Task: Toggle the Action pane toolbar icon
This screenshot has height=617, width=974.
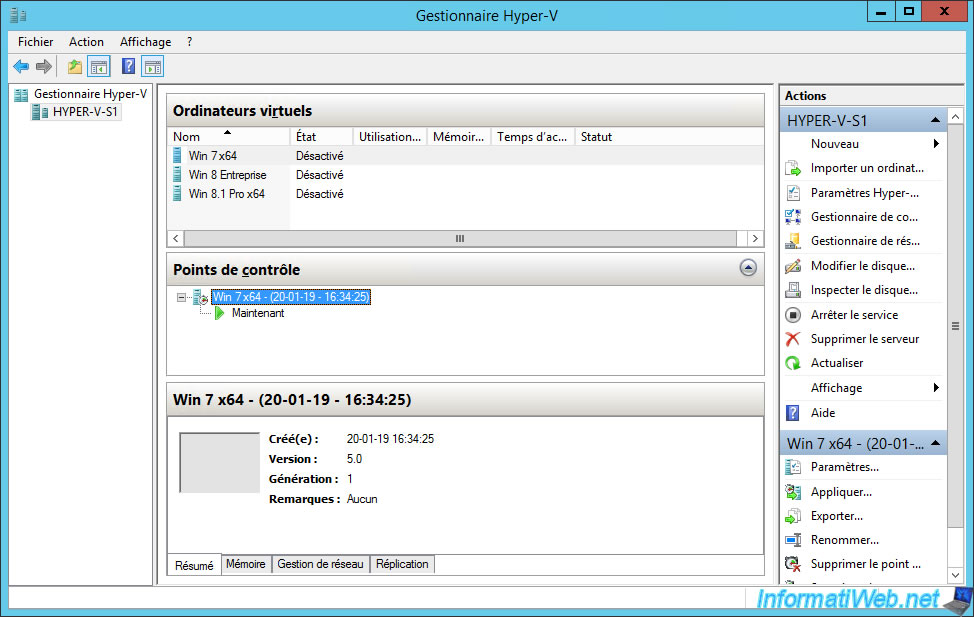Action: [x=153, y=66]
